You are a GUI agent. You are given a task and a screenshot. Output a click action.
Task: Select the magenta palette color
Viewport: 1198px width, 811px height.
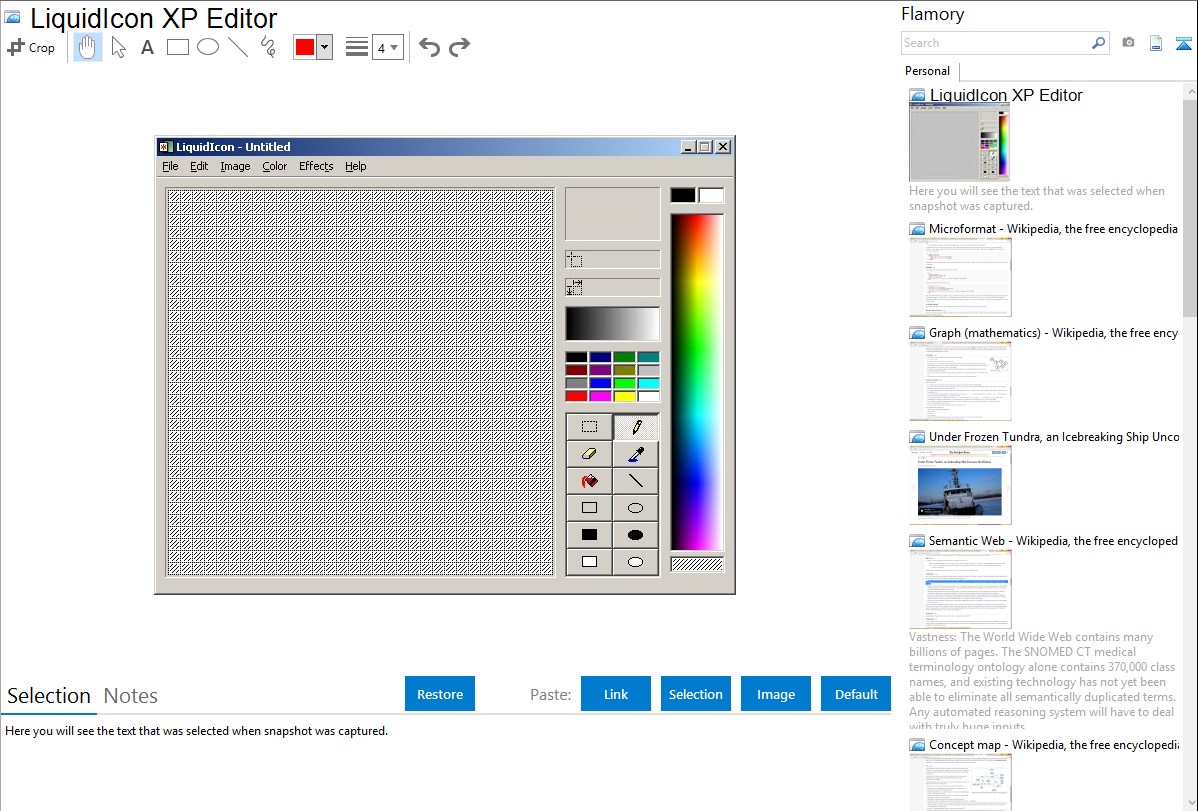(601, 396)
